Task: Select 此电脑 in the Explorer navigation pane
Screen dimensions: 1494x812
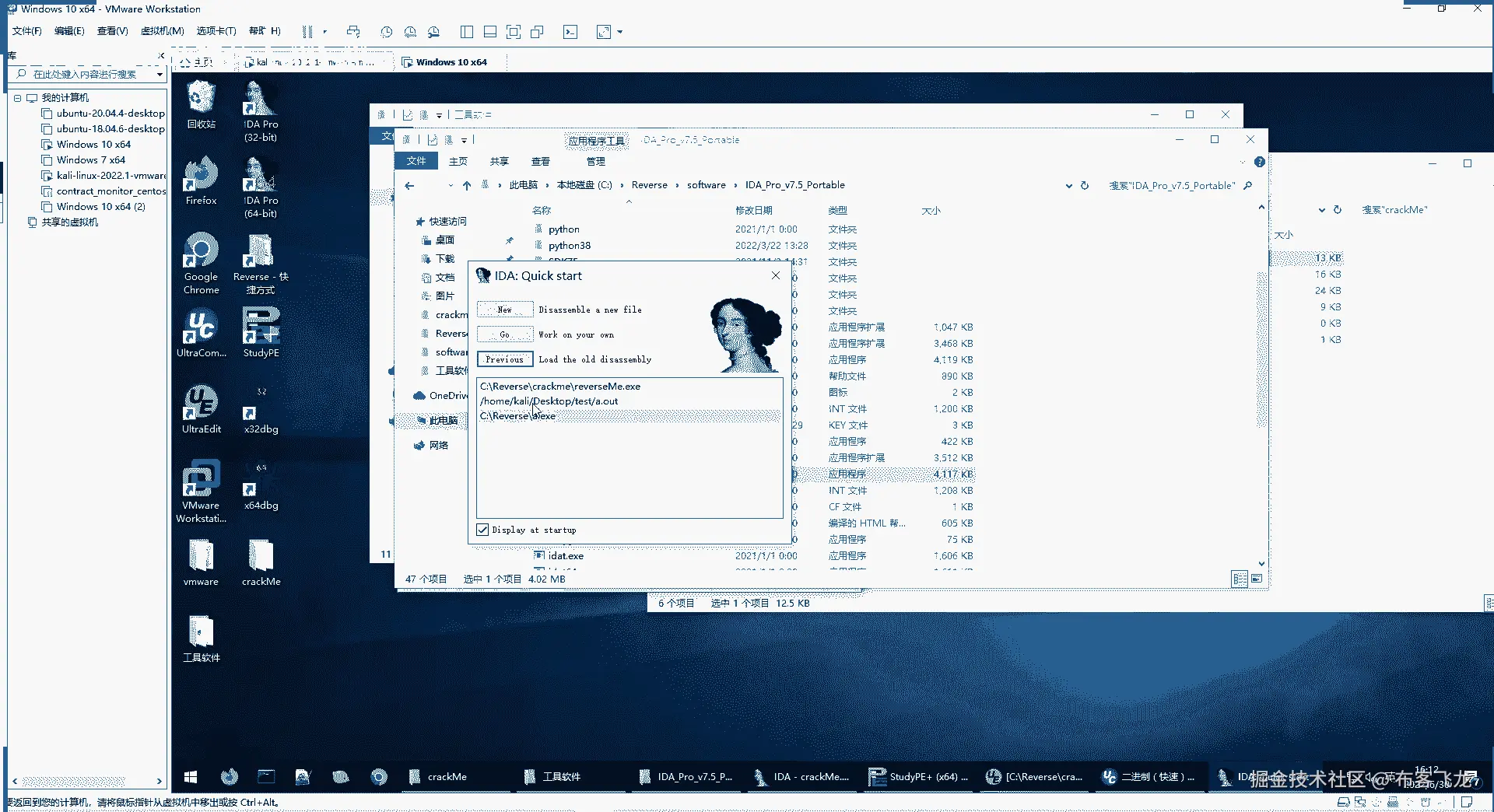Action: coord(444,421)
